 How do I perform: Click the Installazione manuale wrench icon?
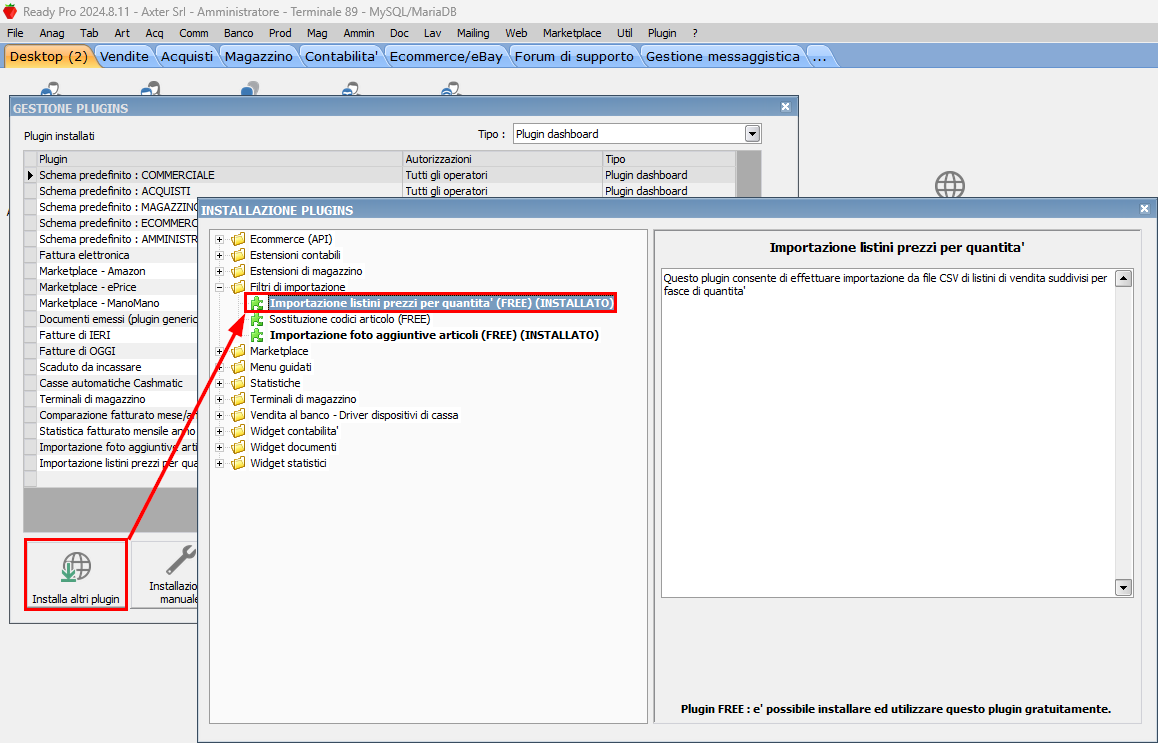point(181,560)
